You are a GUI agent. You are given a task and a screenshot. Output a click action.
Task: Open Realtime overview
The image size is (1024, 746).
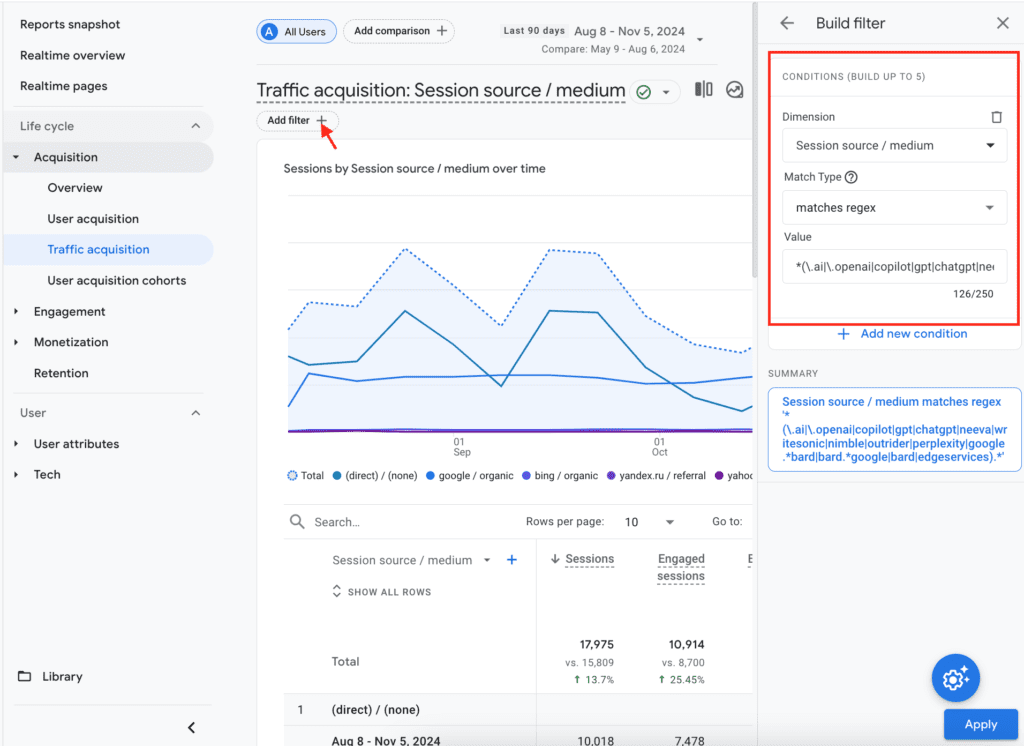click(x=72, y=56)
